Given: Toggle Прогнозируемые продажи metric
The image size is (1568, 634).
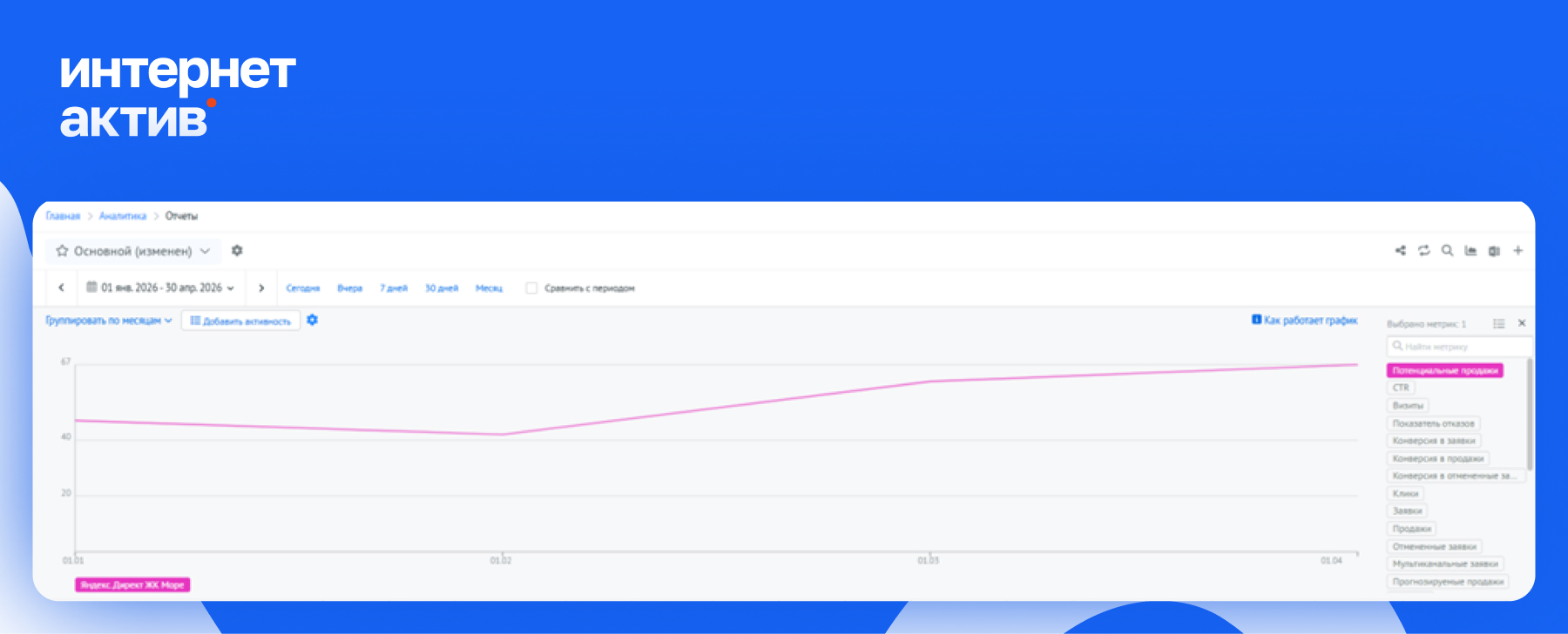Looking at the screenshot, I should (1448, 582).
